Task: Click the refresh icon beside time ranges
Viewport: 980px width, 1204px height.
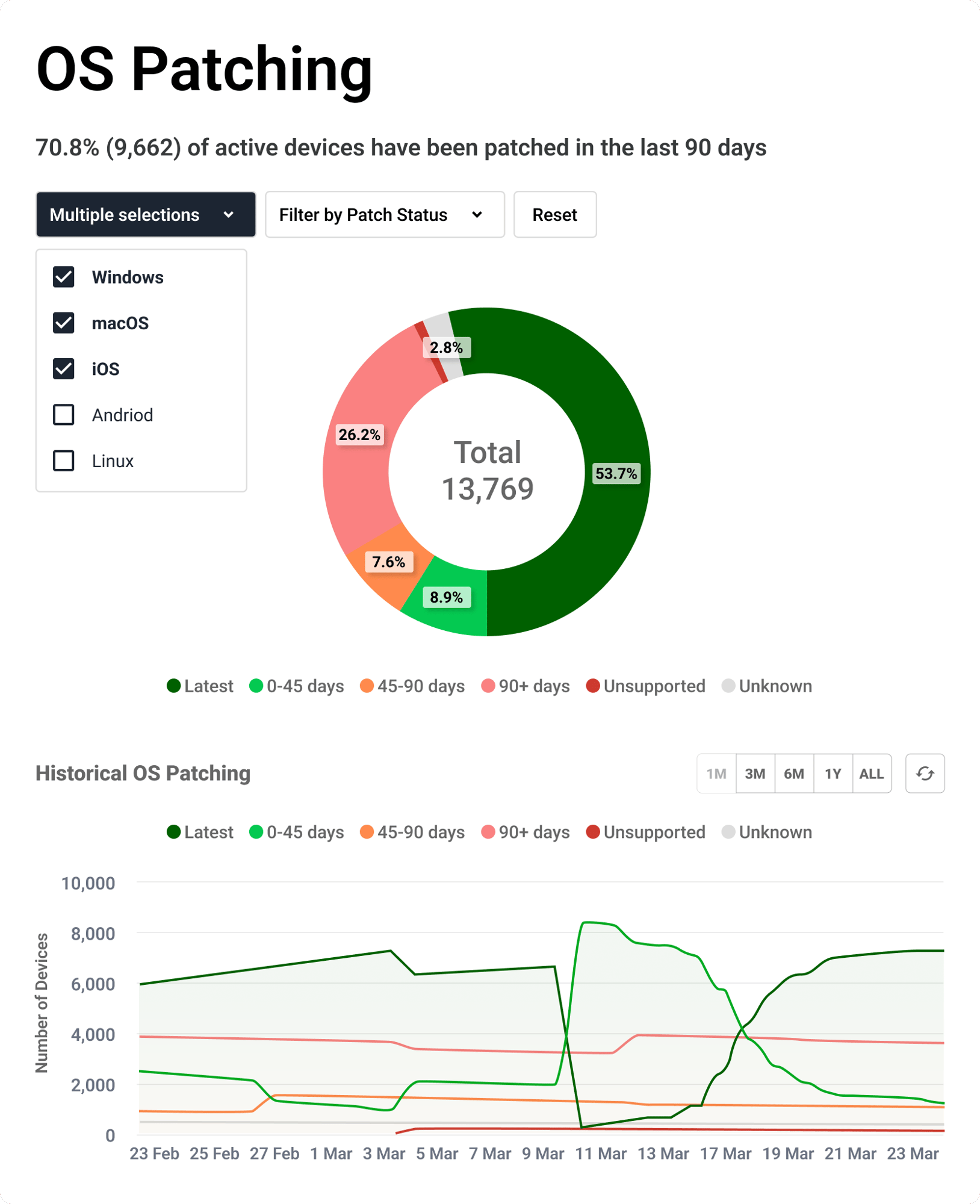Action: coord(925,774)
